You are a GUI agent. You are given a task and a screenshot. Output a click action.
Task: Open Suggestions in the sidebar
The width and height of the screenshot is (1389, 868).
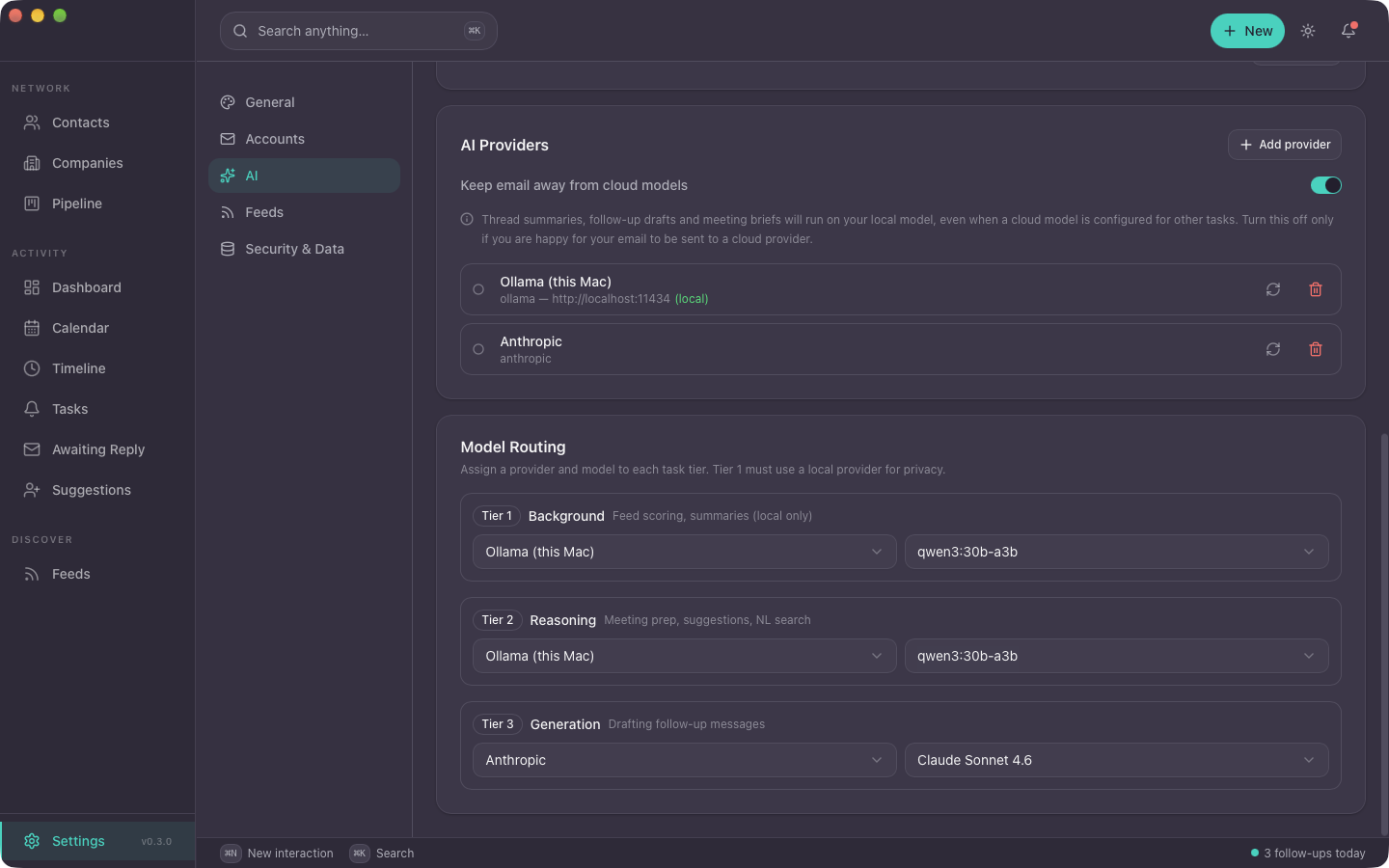click(x=97, y=490)
